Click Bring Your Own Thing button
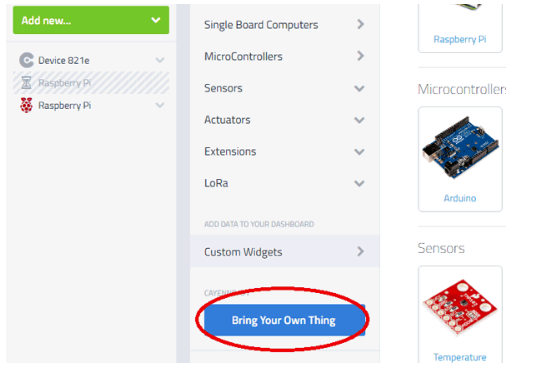 [x=284, y=320]
